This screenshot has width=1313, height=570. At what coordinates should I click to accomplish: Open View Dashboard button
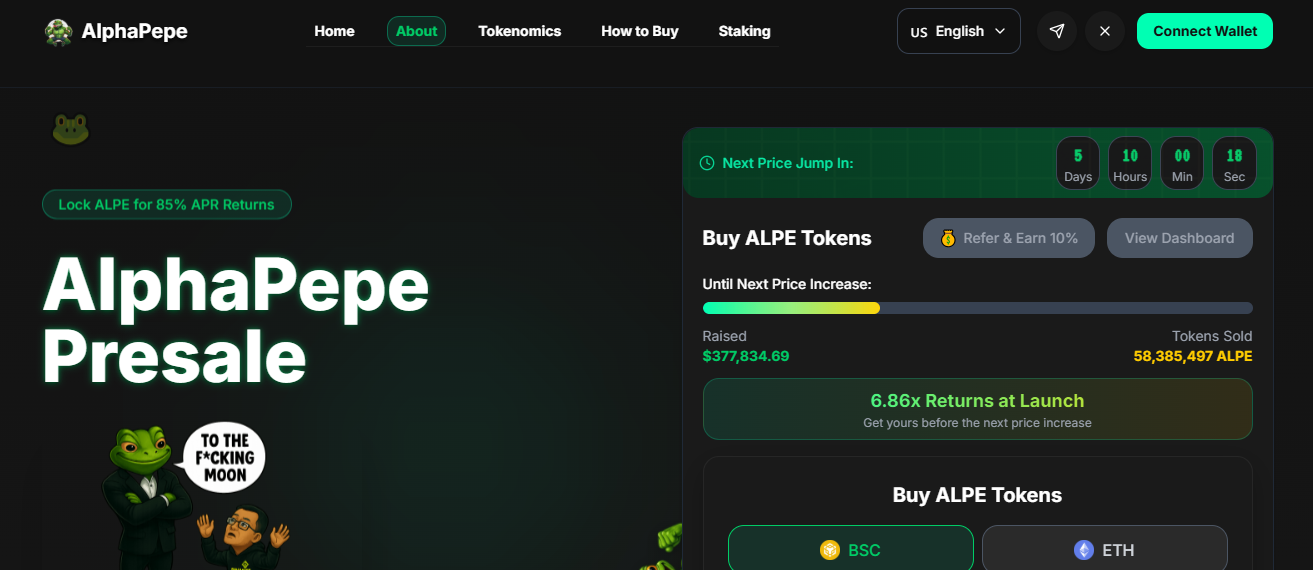click(1179, 238)
